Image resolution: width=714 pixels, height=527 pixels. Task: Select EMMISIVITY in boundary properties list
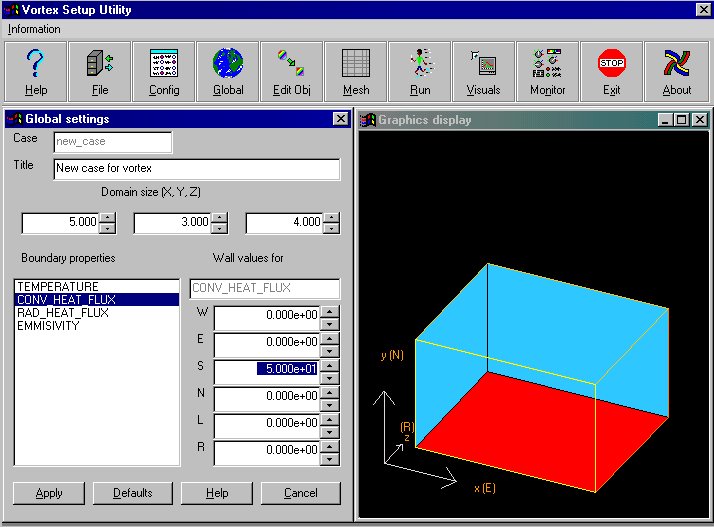point(97,326)
